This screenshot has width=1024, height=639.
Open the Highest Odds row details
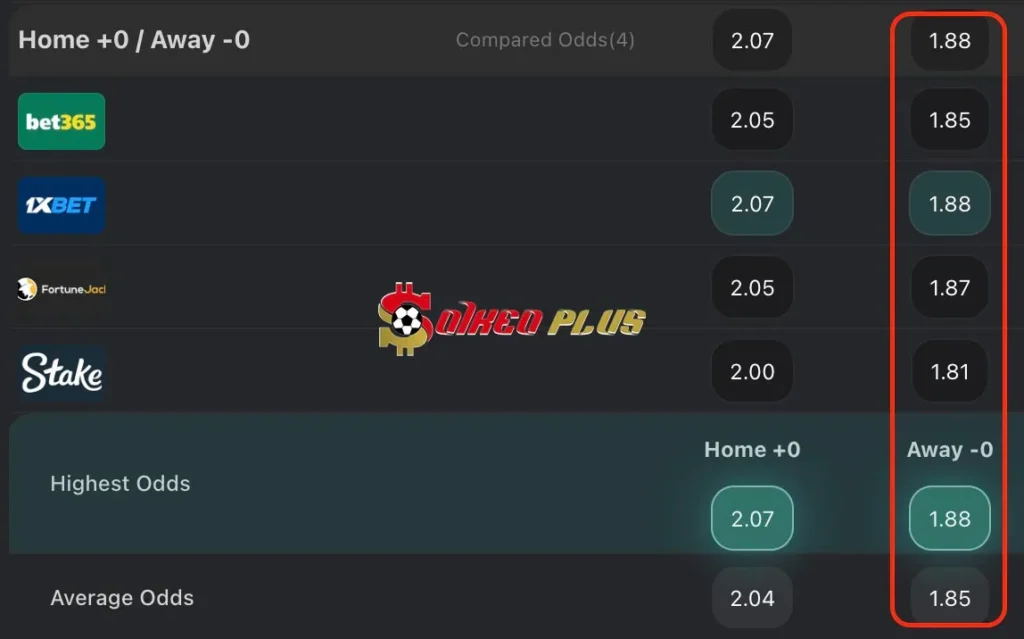(x=120, y=484)
